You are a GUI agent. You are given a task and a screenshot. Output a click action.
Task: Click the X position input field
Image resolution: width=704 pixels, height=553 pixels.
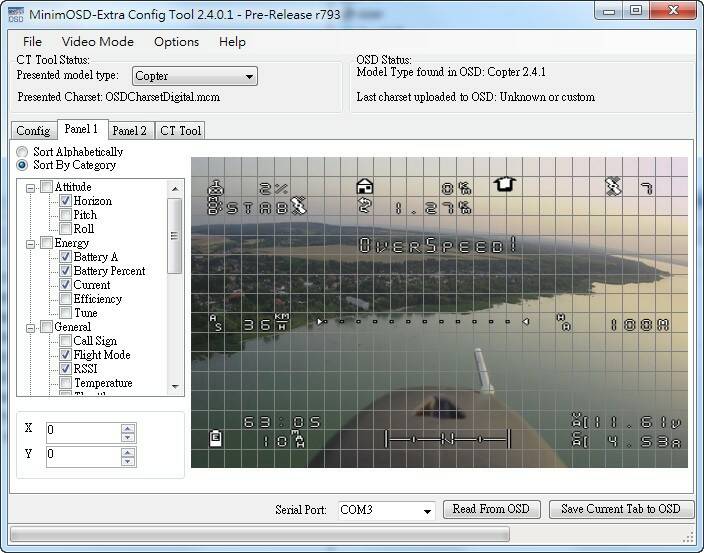(x=82, y=431)
